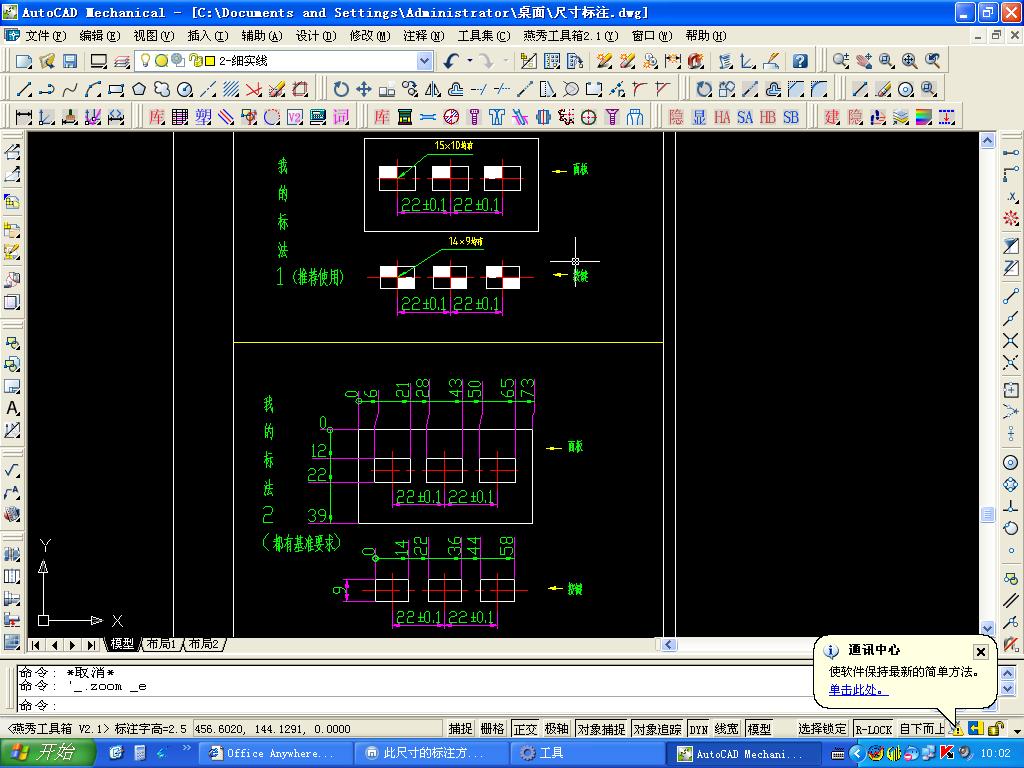Toggle 极轴 polar tracking
Image resolution: width=1024 pixels, height=768 pixels.
coord(557,729)
